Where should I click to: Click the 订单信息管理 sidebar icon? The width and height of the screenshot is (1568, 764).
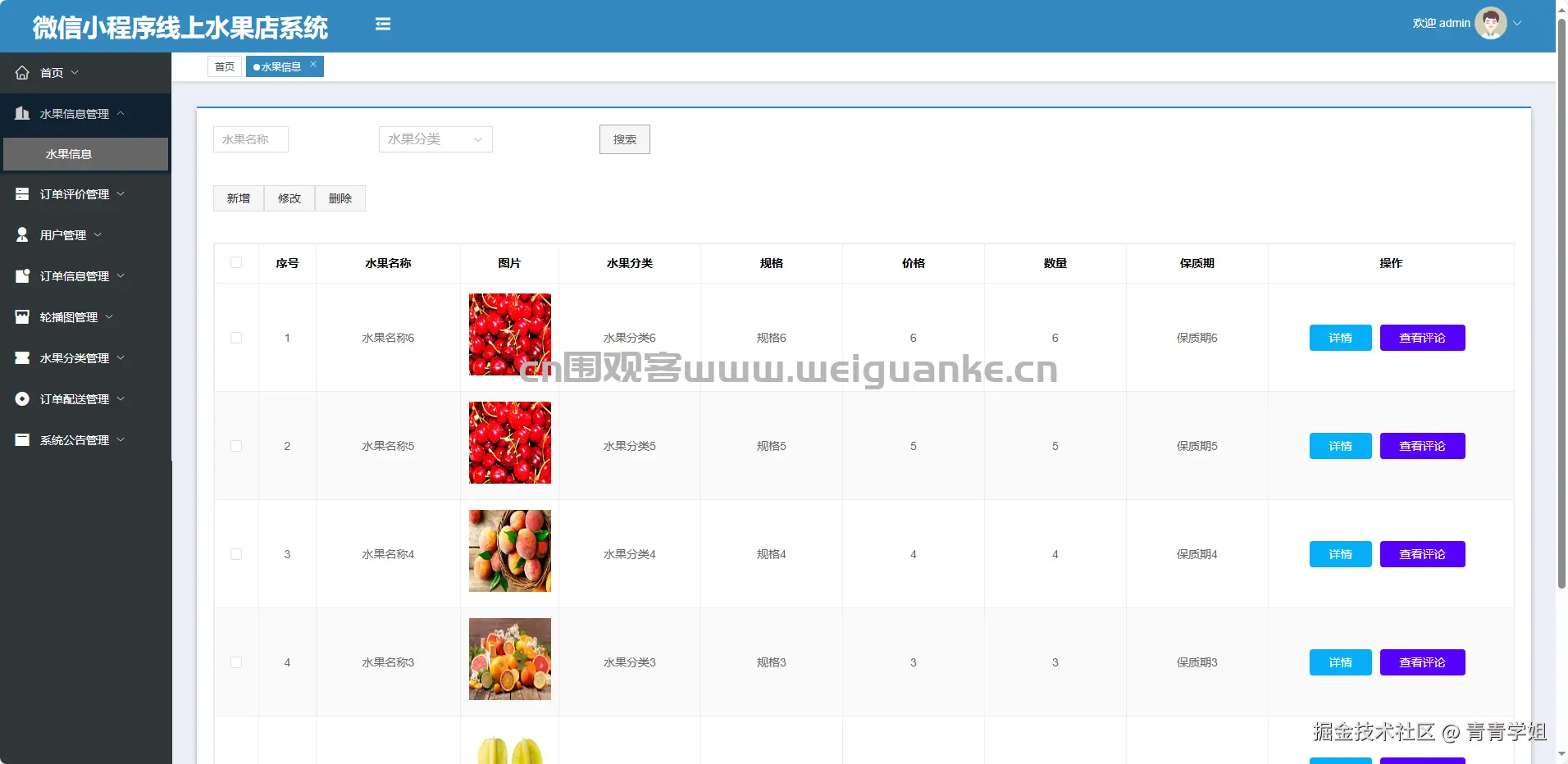[x=22, y=276]
